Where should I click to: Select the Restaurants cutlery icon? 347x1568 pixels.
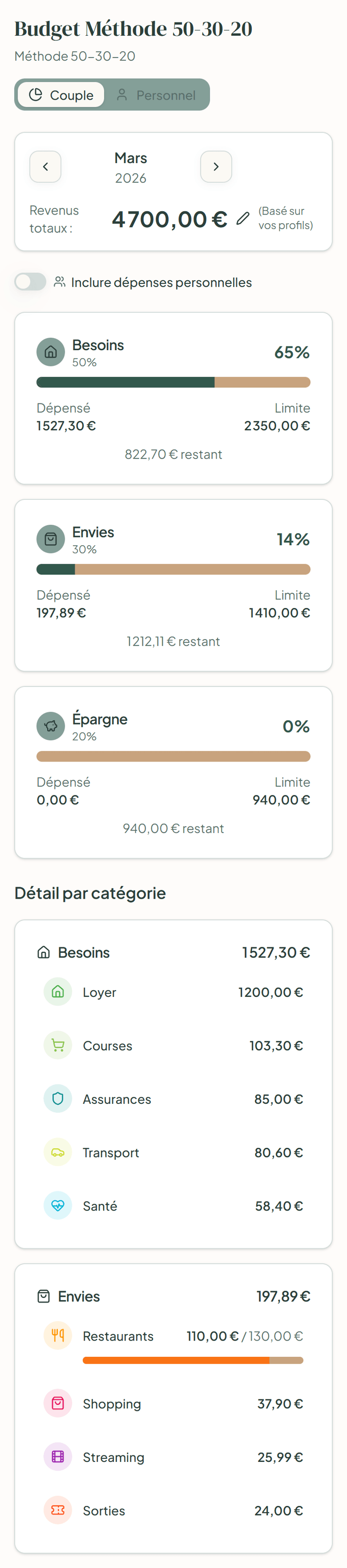coord(57,1336)
